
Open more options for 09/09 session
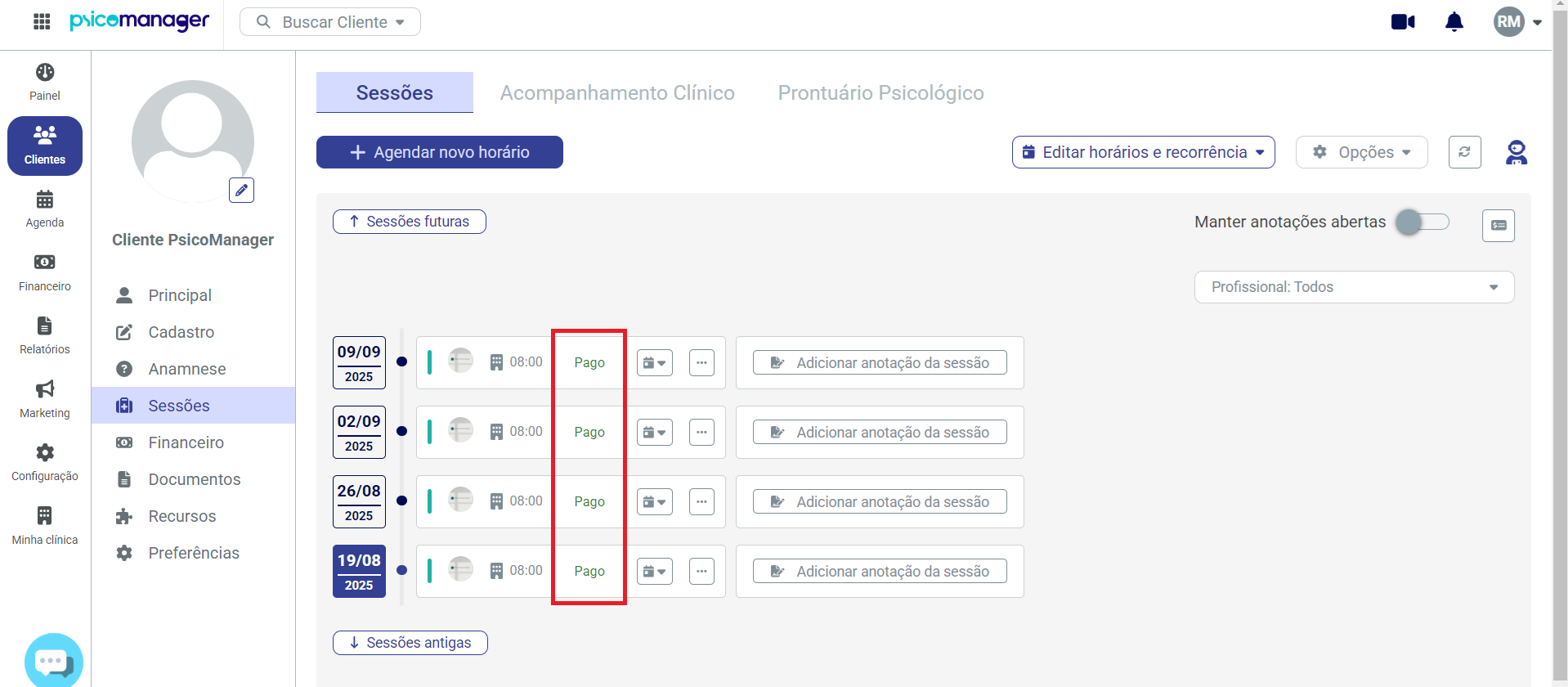701,362
